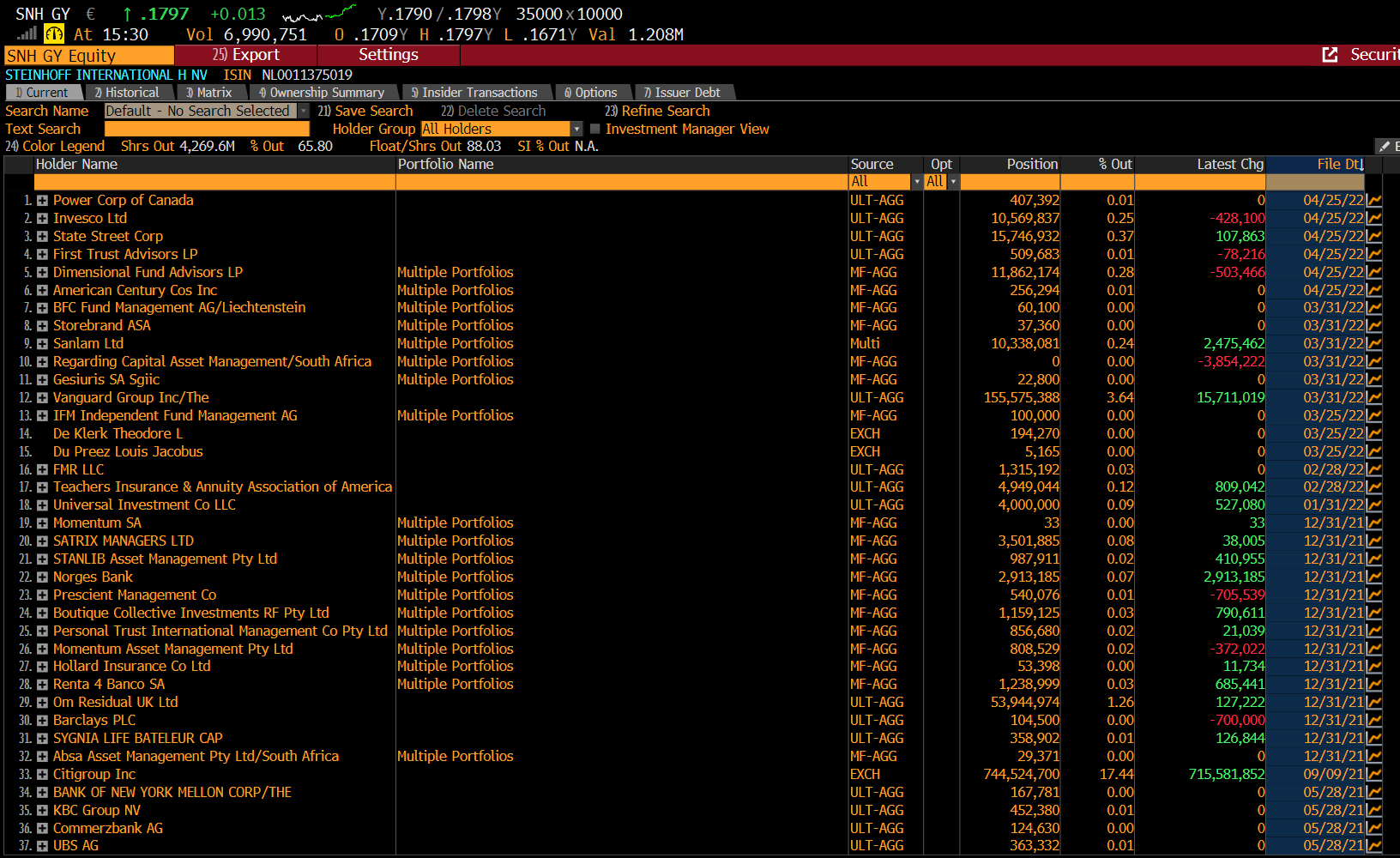Click Refine Search
1400x858 pixels.
click(657, 111)
